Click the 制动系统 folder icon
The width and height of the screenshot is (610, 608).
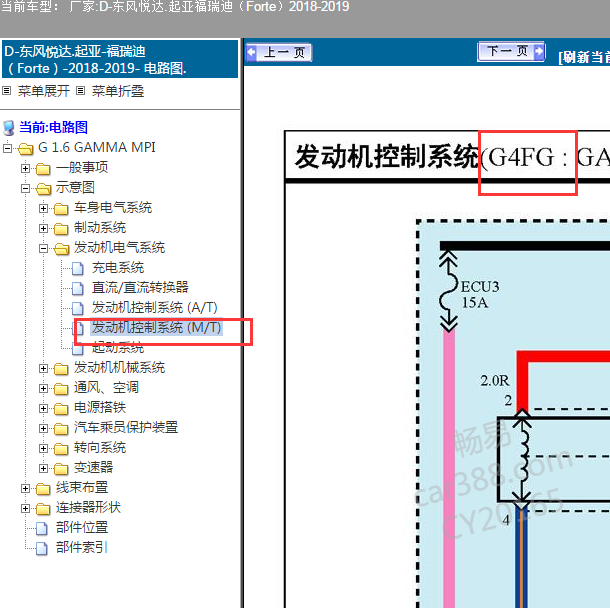(61, 229)
